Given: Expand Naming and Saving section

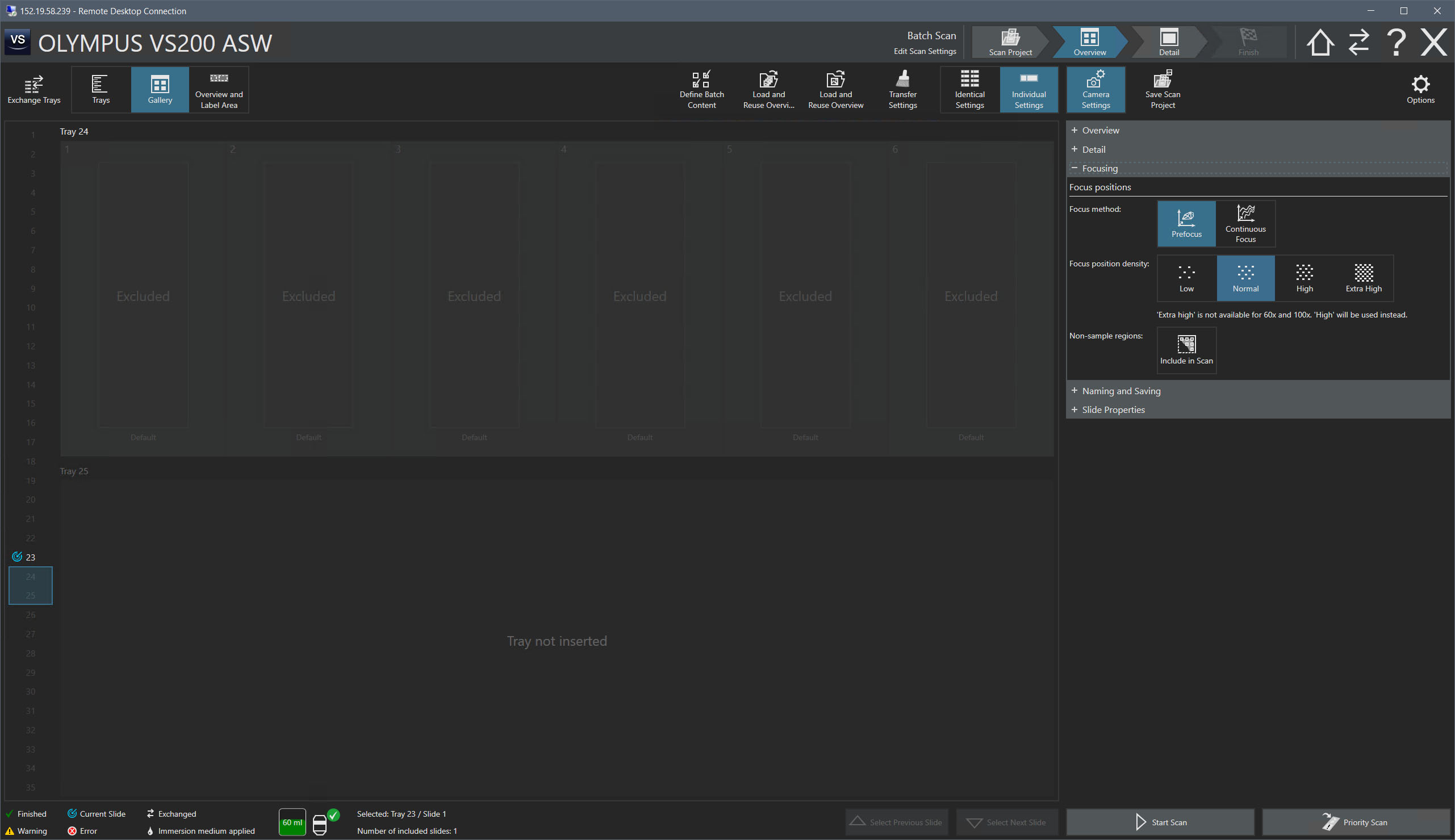Looking at the screenshot, I should [1258, 391].
